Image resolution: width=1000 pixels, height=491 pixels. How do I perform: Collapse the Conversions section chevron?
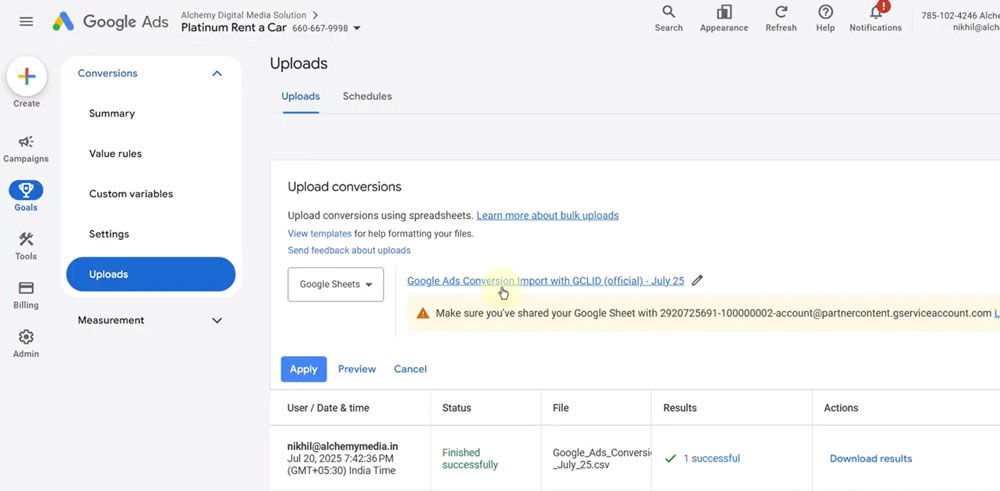pyautogui.click(x=217, y=73)
